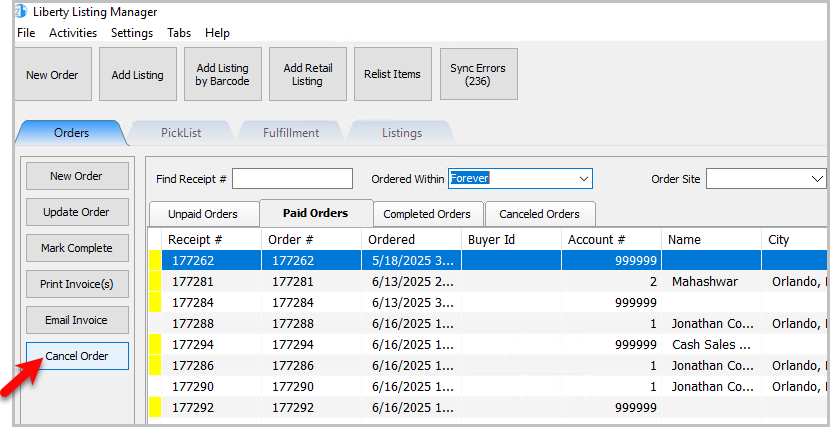Open the Activities menu
830x427 pixels.
pos(73,33)
